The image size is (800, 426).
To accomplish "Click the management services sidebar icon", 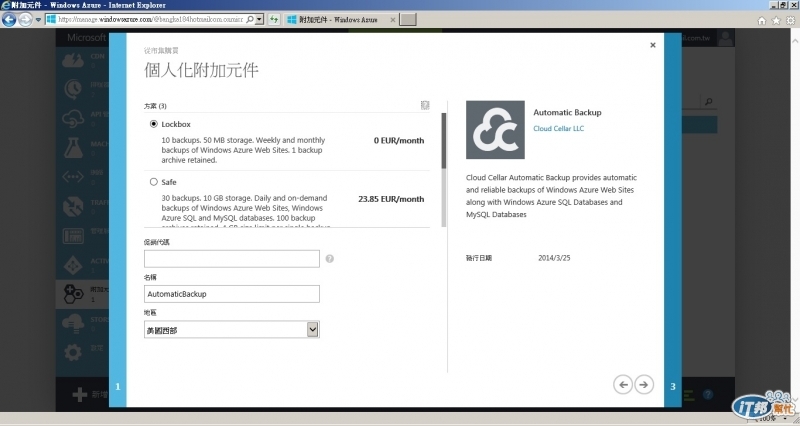I will tap(73, 236).
